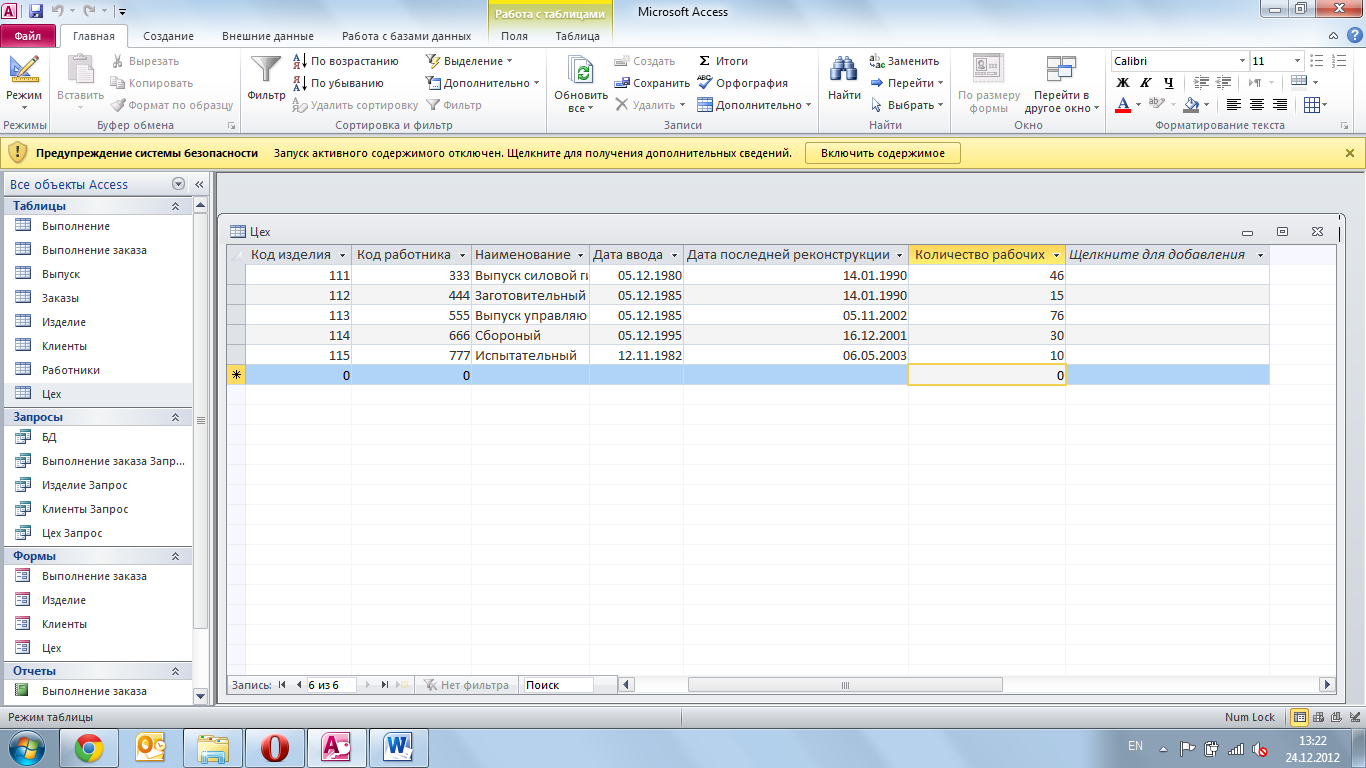Collapse the Формы group
Image resolution: width=1366 pixels, height=768 pixels.
click(x=176, y=556)
